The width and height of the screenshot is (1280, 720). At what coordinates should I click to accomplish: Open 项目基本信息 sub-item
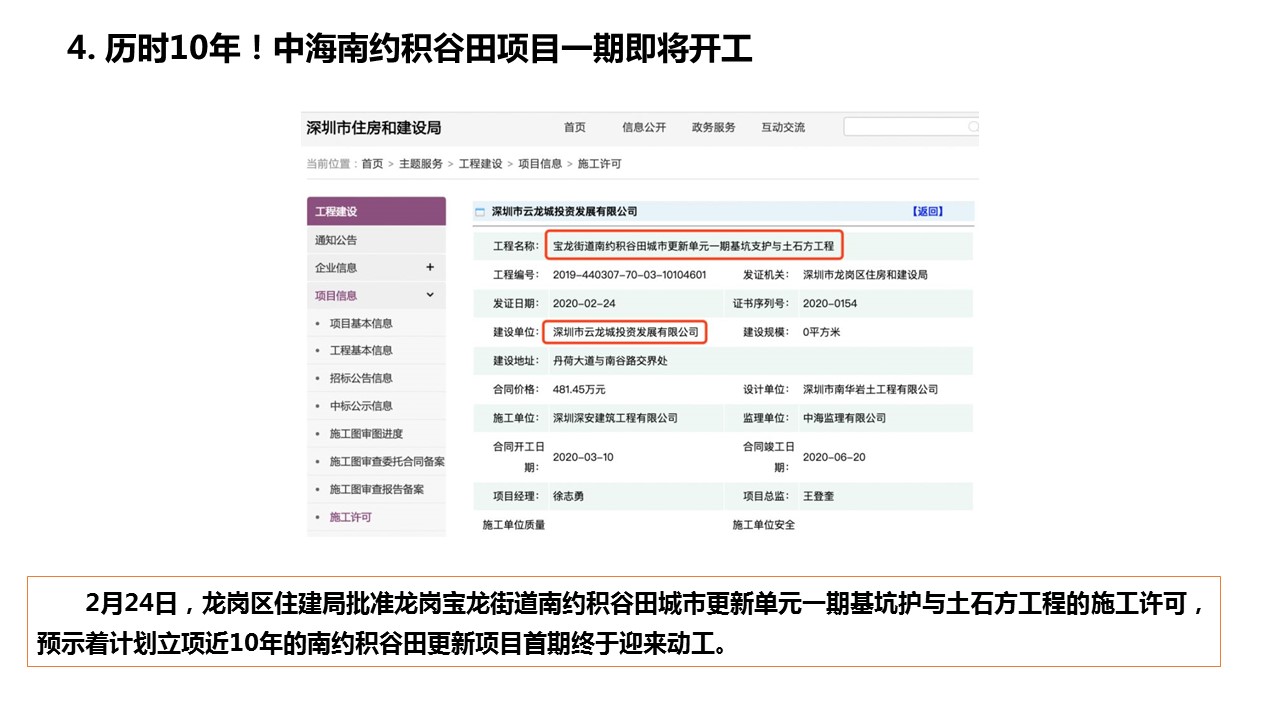[361, 323]
